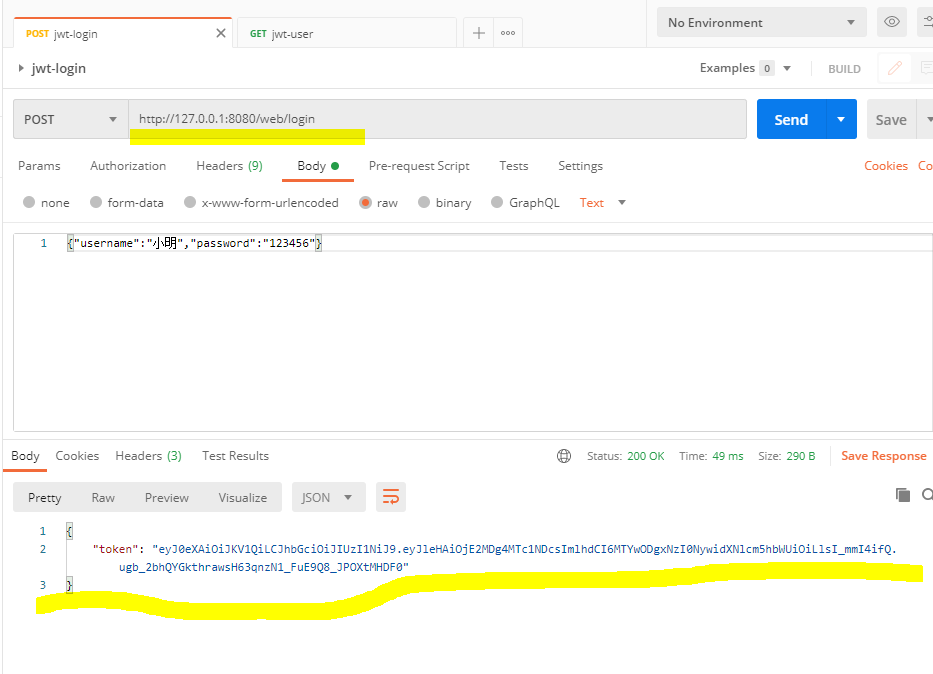This screenshot has width=933, height=674.
Task: Open the response Body tab
Action: [25, 456]
